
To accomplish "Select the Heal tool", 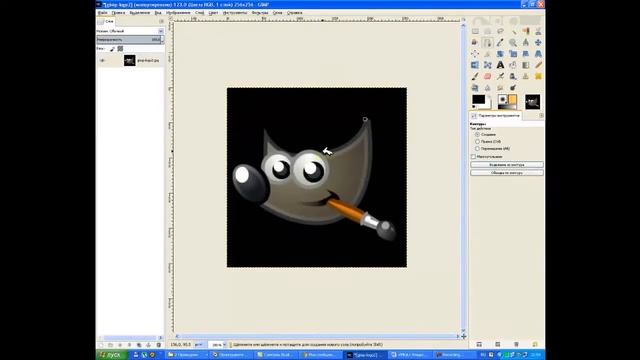I will (x=538, y=76).
